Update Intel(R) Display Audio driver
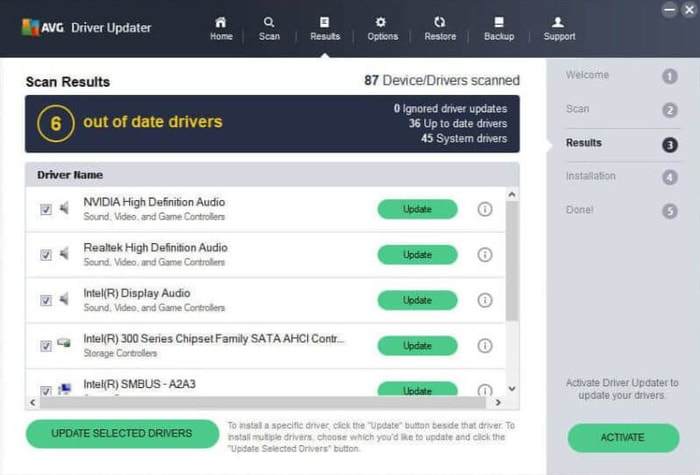The width and height of the screenshot is (700, 475). [417, 300]
